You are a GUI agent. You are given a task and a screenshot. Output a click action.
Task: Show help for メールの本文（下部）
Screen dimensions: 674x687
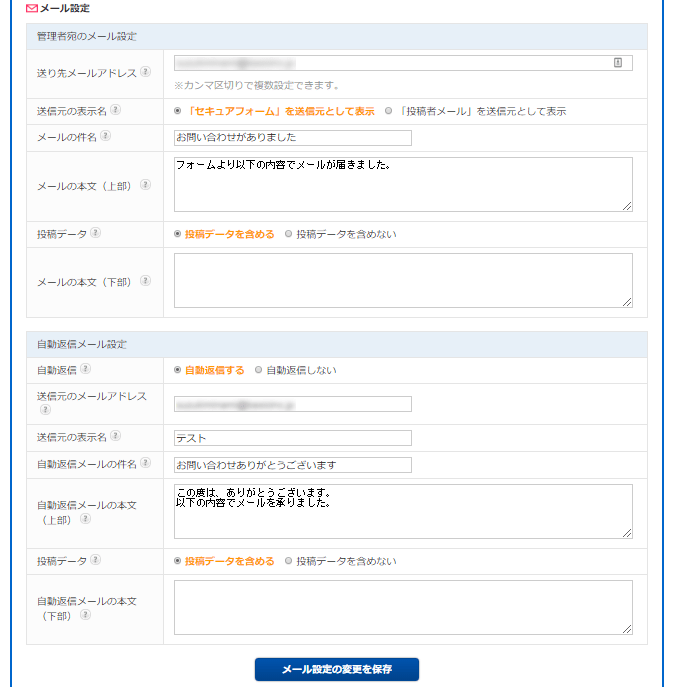[145, 281]
